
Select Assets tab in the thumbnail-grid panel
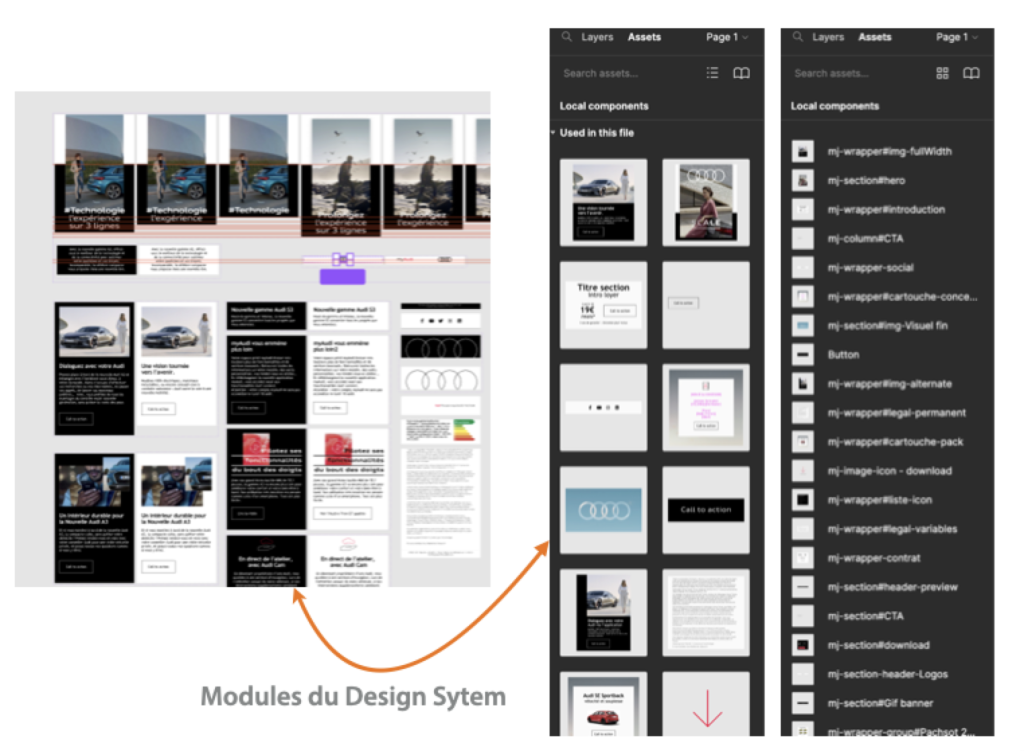click(x=644, y=37)
